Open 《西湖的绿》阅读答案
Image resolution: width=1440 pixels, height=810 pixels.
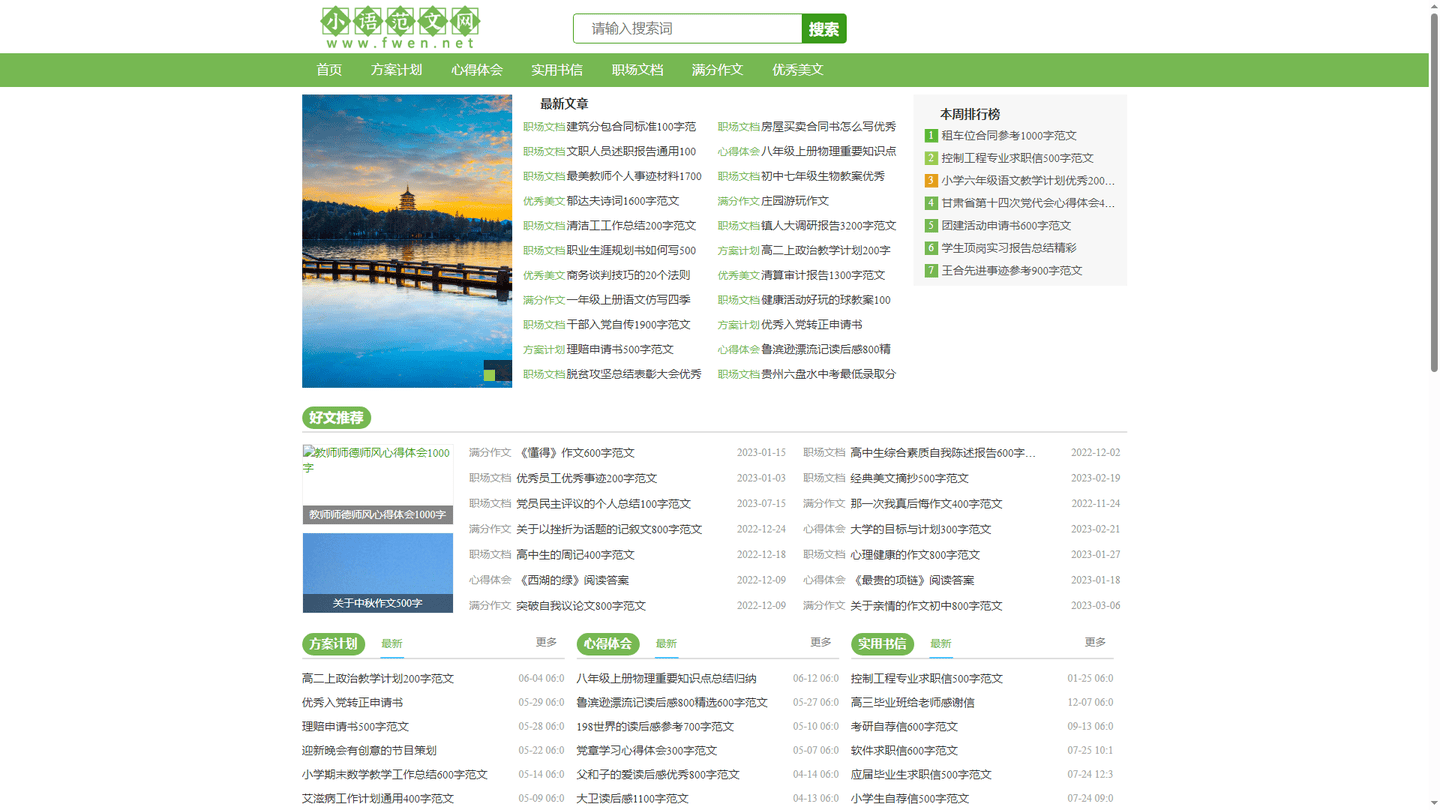572,580
